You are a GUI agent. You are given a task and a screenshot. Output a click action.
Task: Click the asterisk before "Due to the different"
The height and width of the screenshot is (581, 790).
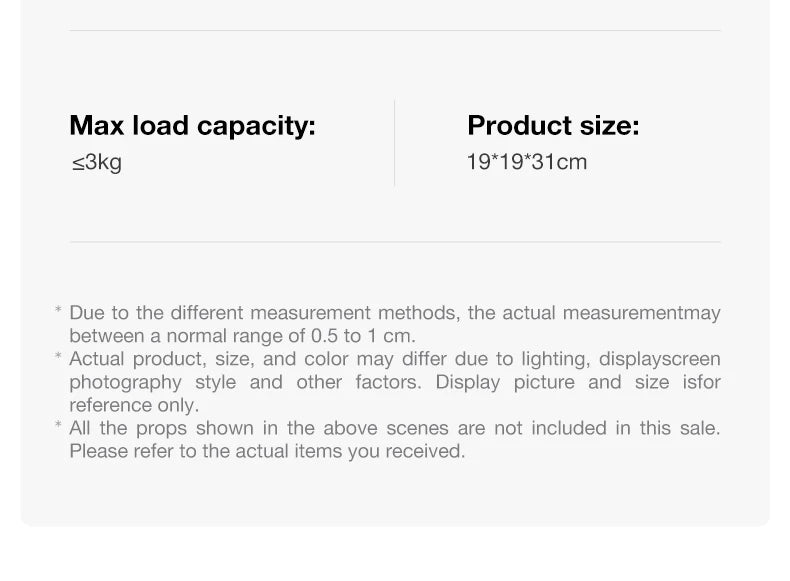[x=58, y=314]
